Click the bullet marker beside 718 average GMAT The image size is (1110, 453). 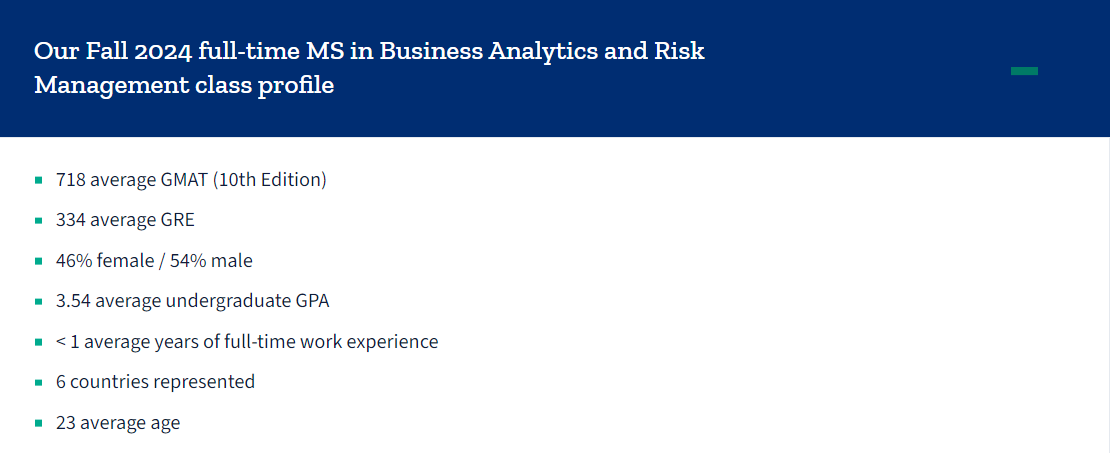point(38,181)
